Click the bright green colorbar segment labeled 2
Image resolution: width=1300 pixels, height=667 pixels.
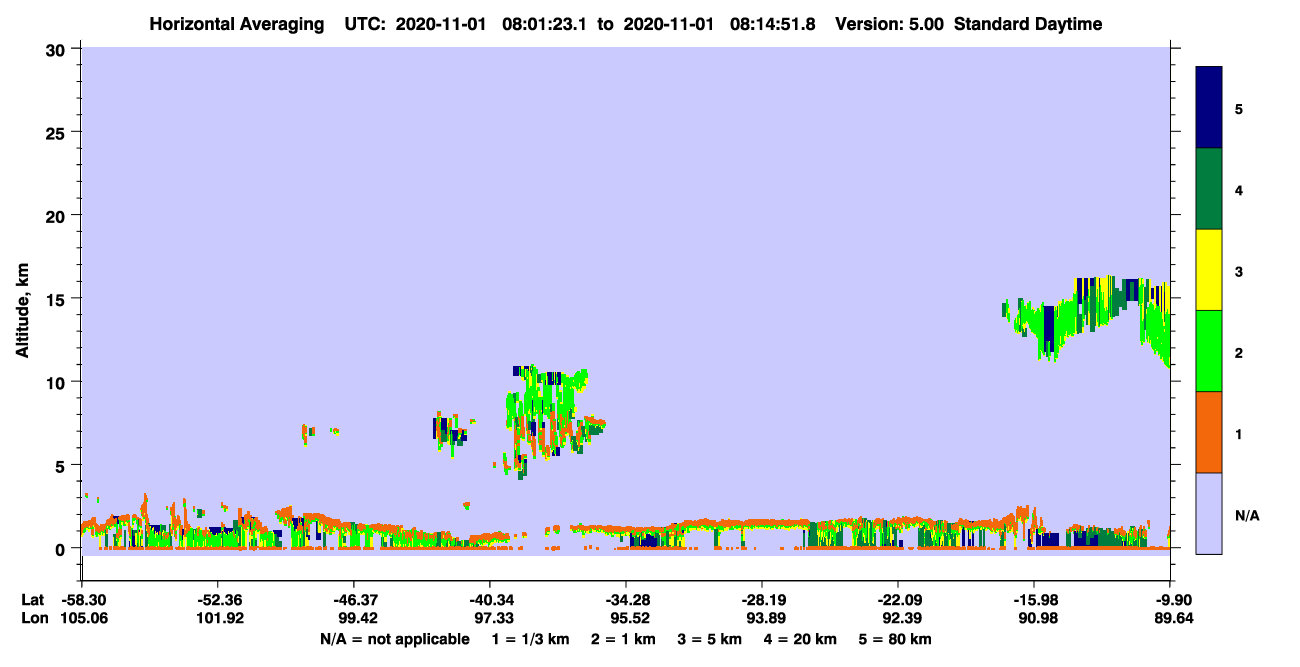pyautogui.click(x=1209, y=351)
